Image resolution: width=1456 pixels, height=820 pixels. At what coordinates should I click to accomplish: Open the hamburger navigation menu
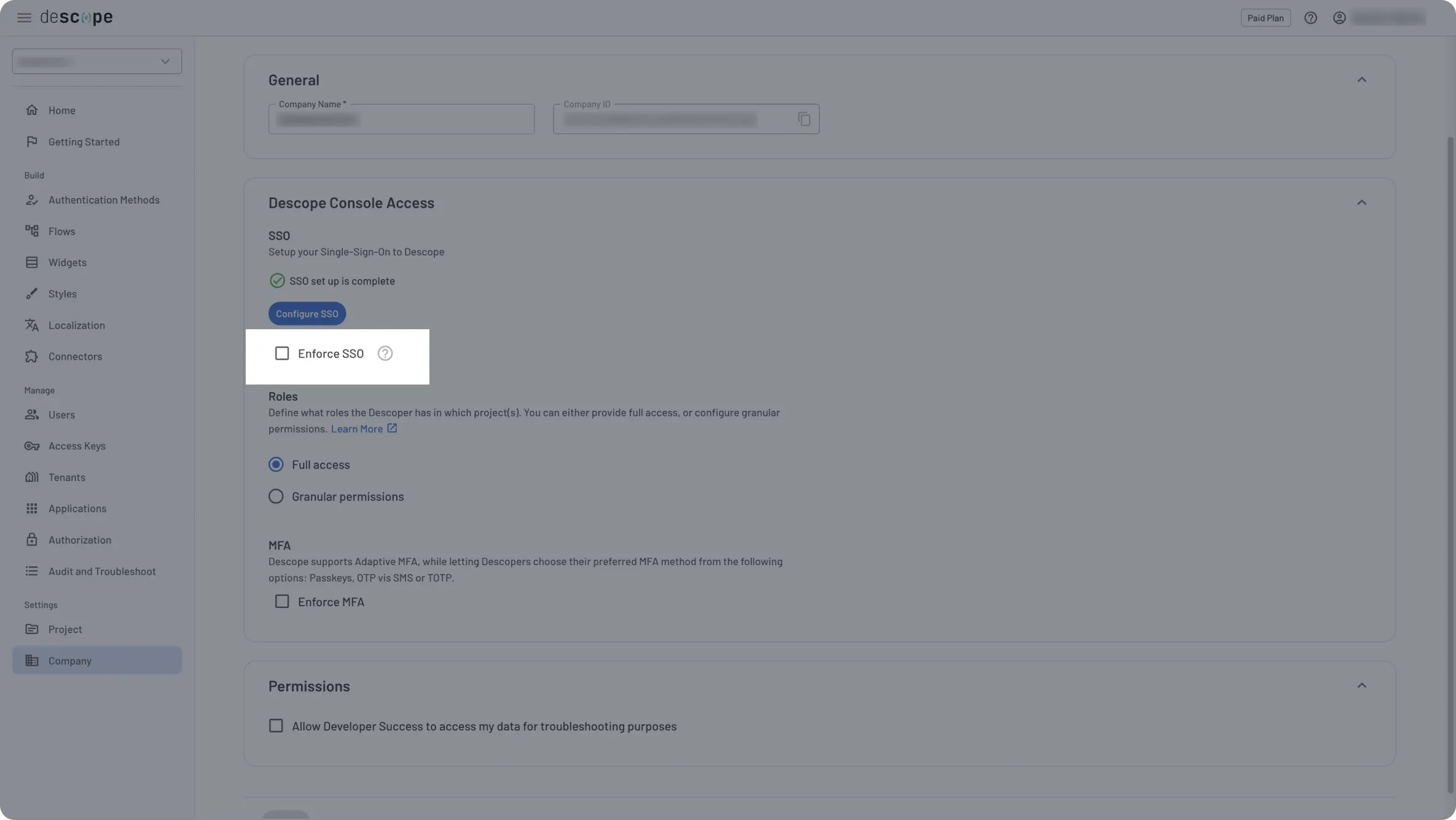[24, 17]
